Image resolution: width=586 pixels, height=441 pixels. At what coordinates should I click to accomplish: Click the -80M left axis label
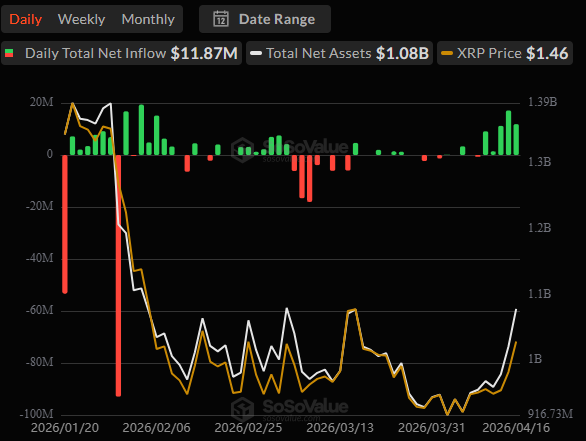click(39, 362)
